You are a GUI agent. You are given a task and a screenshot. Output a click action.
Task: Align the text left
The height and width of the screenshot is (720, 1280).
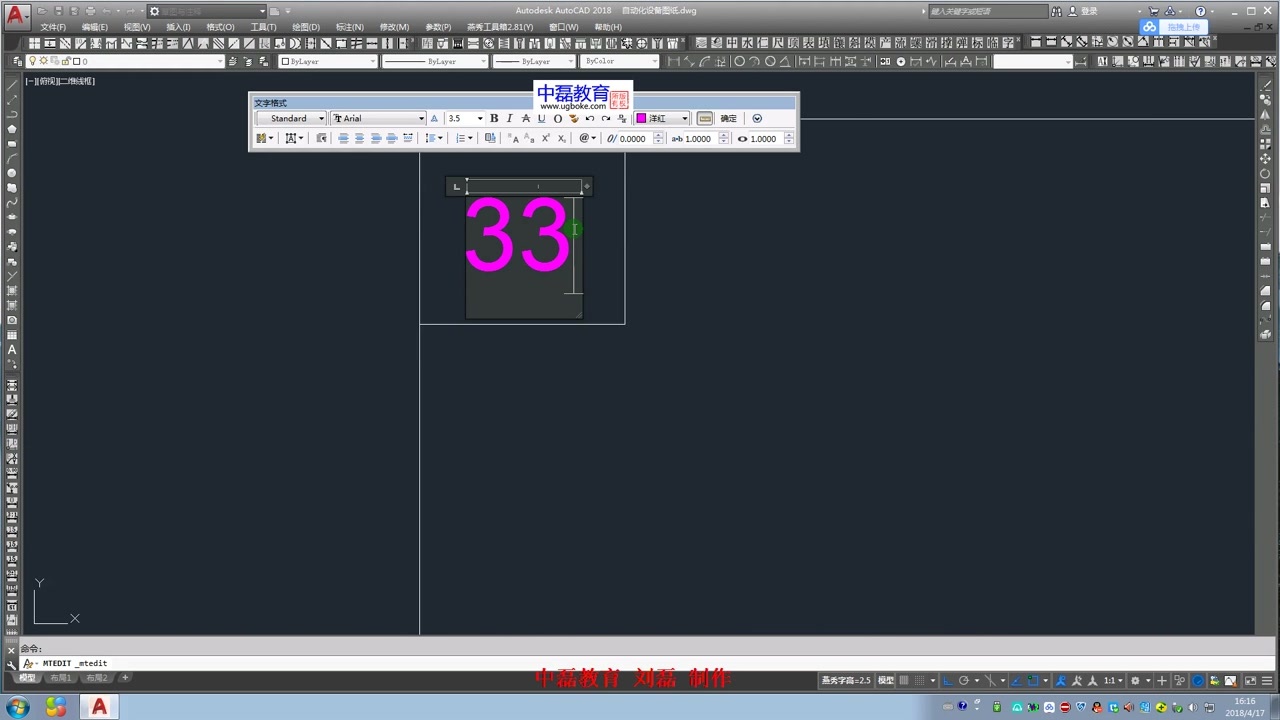(343, 138)
